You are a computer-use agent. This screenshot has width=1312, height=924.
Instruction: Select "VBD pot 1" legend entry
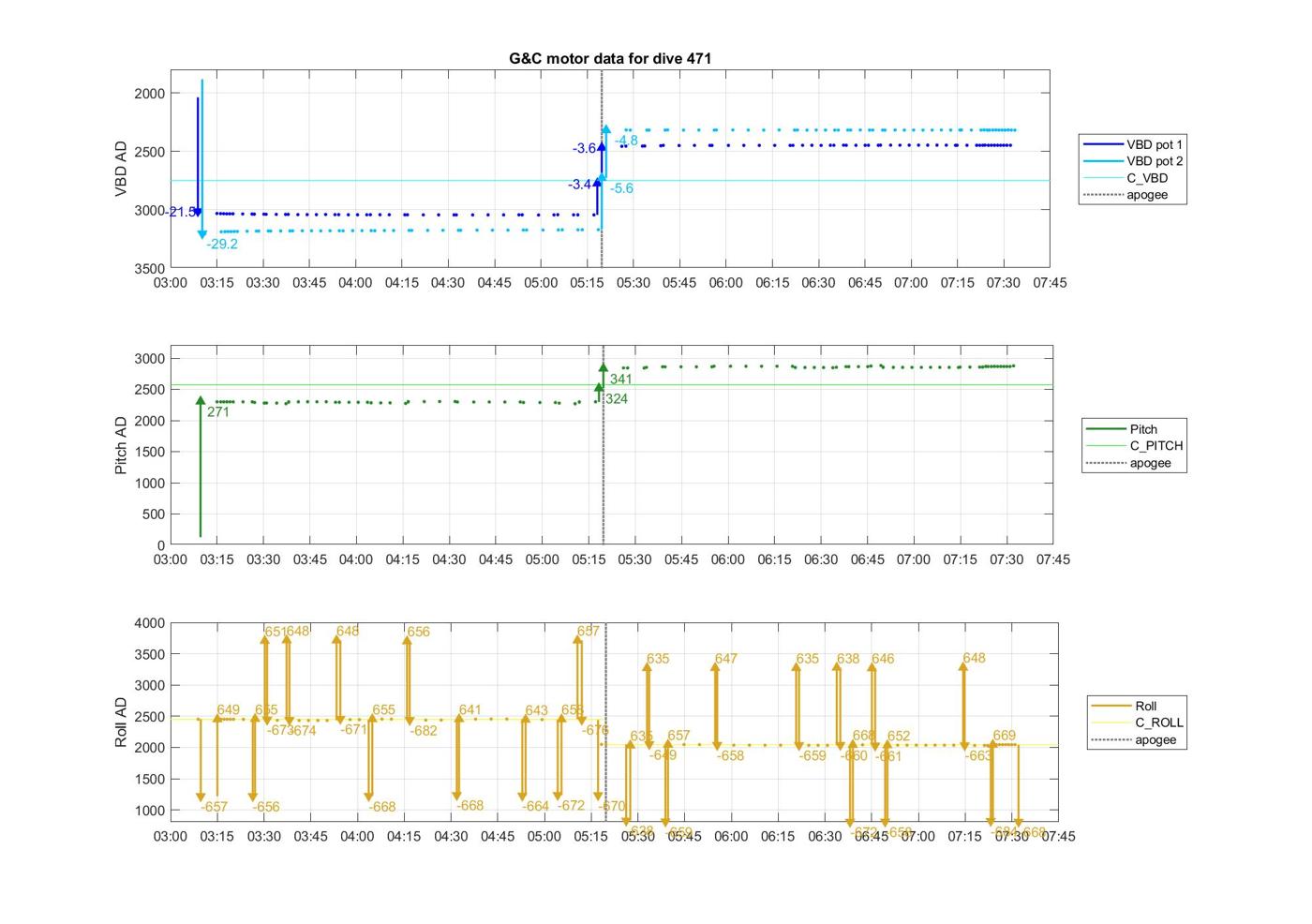(1132, 144)
